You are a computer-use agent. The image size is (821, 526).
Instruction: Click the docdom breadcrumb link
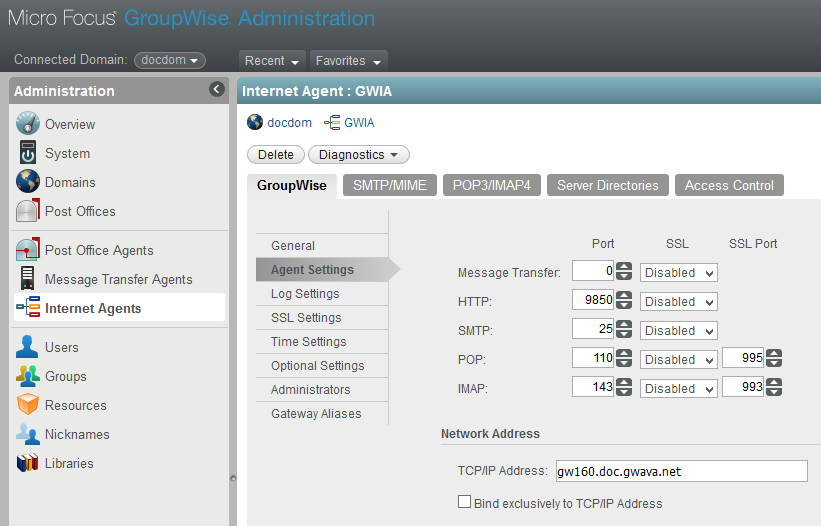coord(290,122)
